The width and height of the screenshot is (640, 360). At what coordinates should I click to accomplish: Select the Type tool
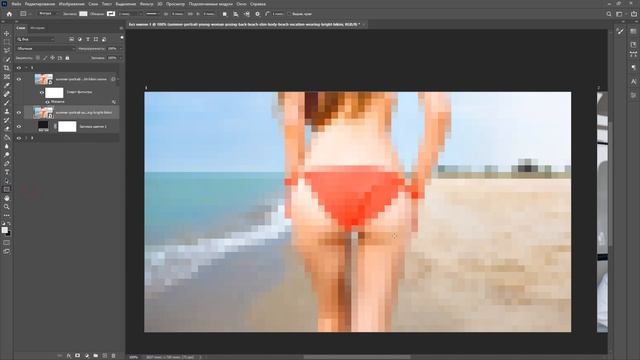(x=7, y=172)
